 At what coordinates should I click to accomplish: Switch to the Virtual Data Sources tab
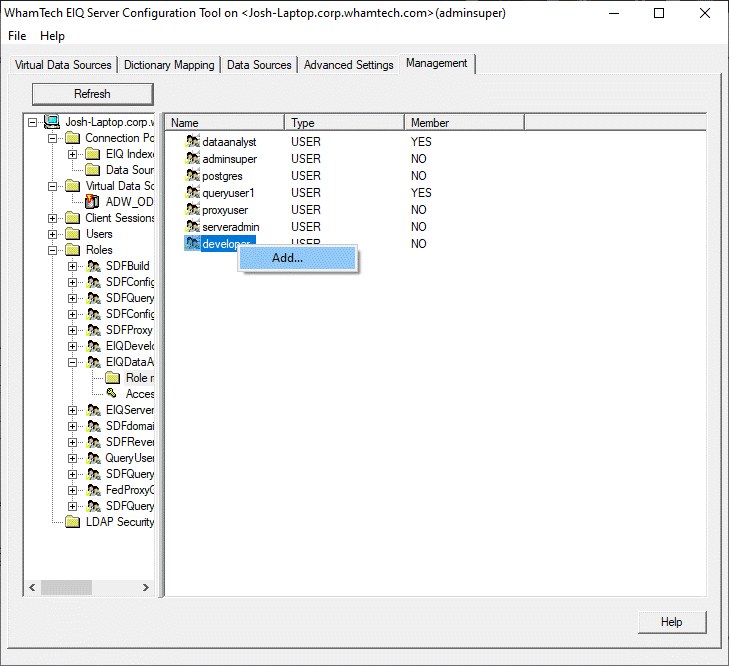coord(63,65)
